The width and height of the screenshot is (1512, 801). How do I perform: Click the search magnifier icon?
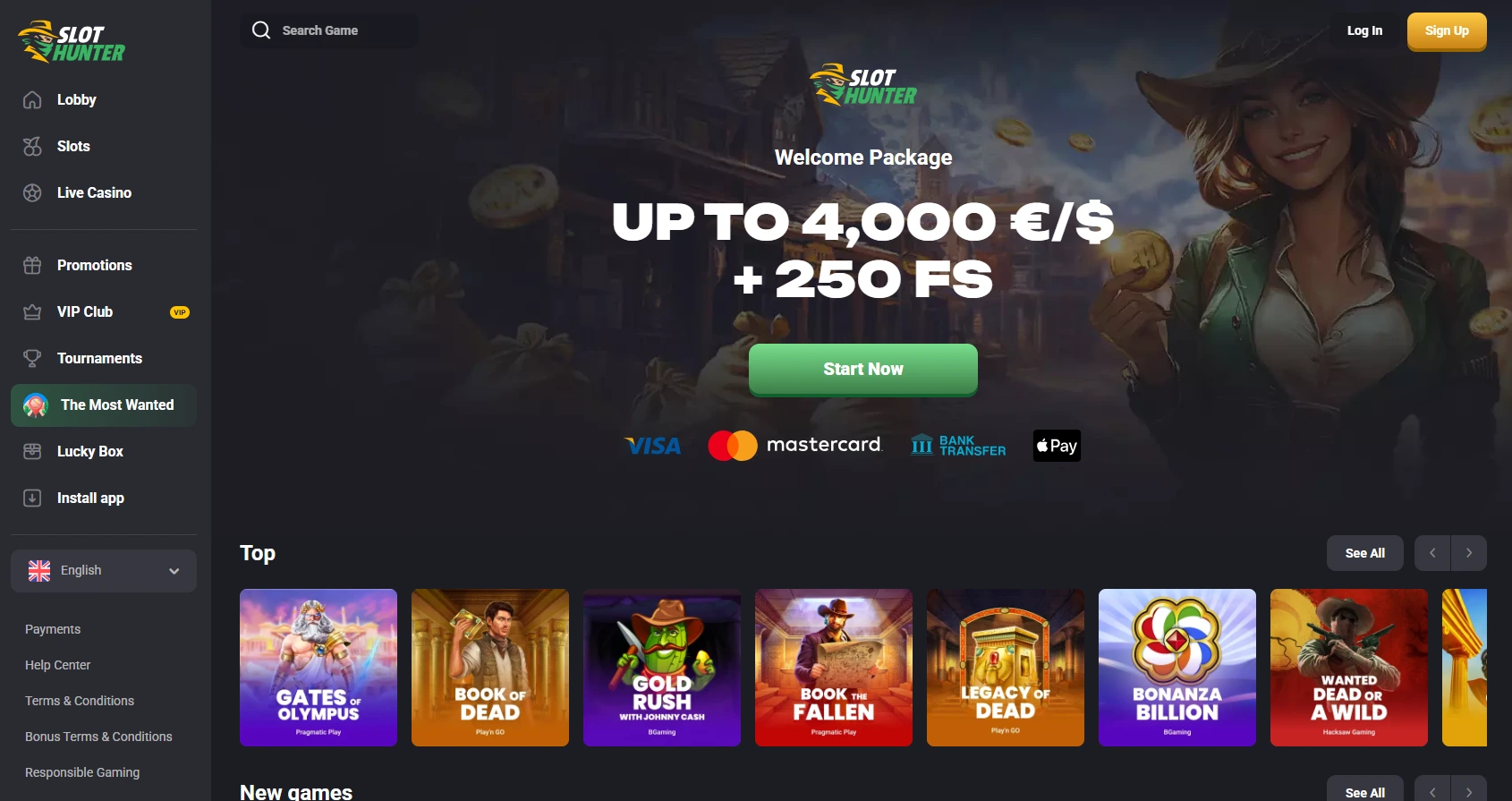coord(261,30)
